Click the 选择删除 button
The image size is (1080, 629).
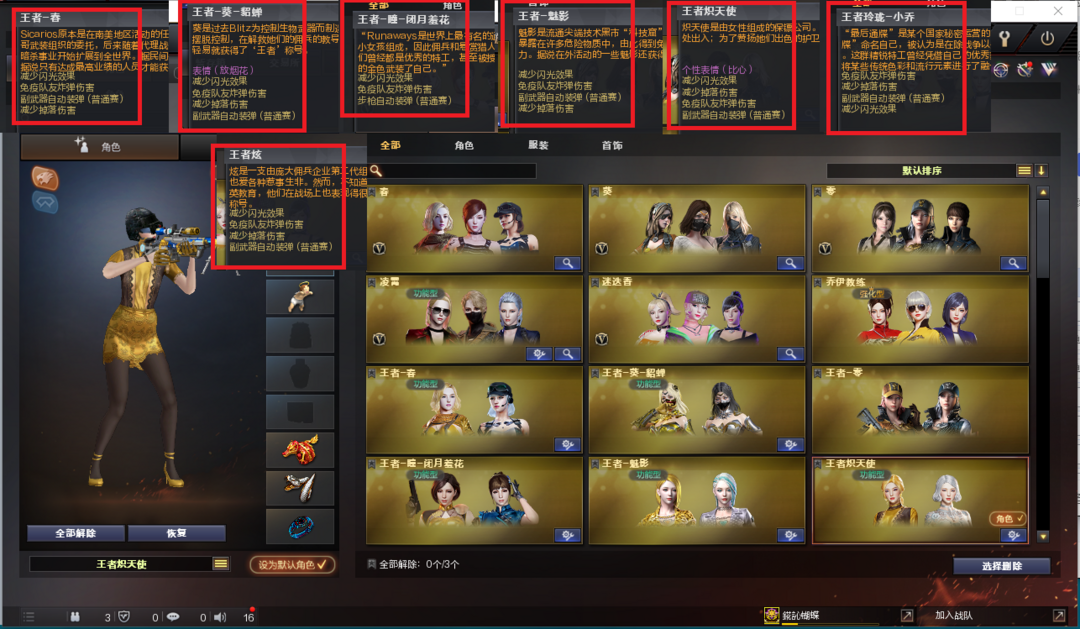click(x=1001, y=566)
